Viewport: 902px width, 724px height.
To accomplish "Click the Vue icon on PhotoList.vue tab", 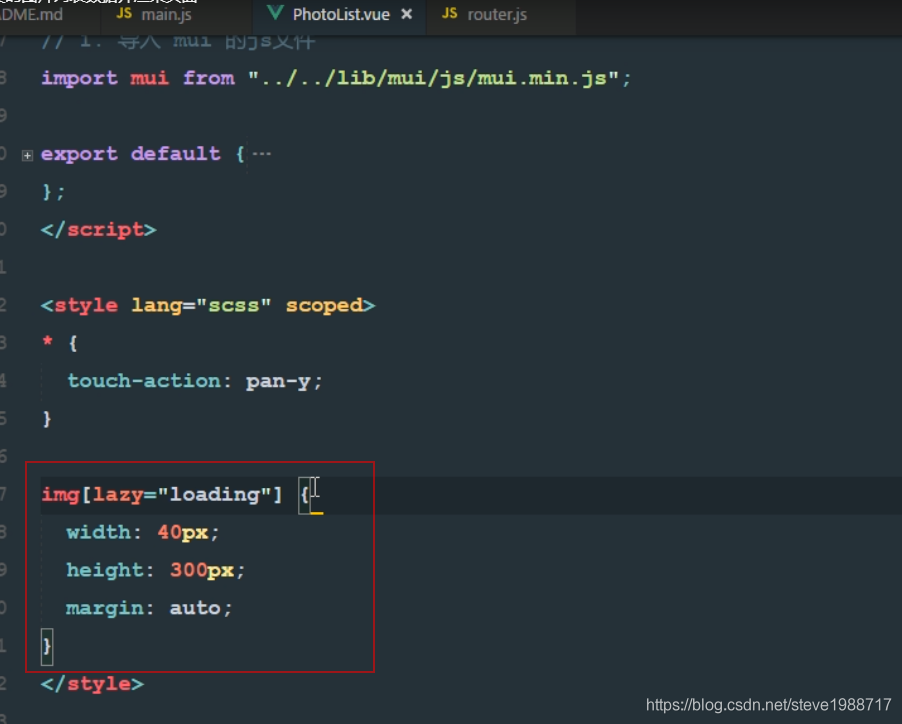I will (x=276, y=13).
